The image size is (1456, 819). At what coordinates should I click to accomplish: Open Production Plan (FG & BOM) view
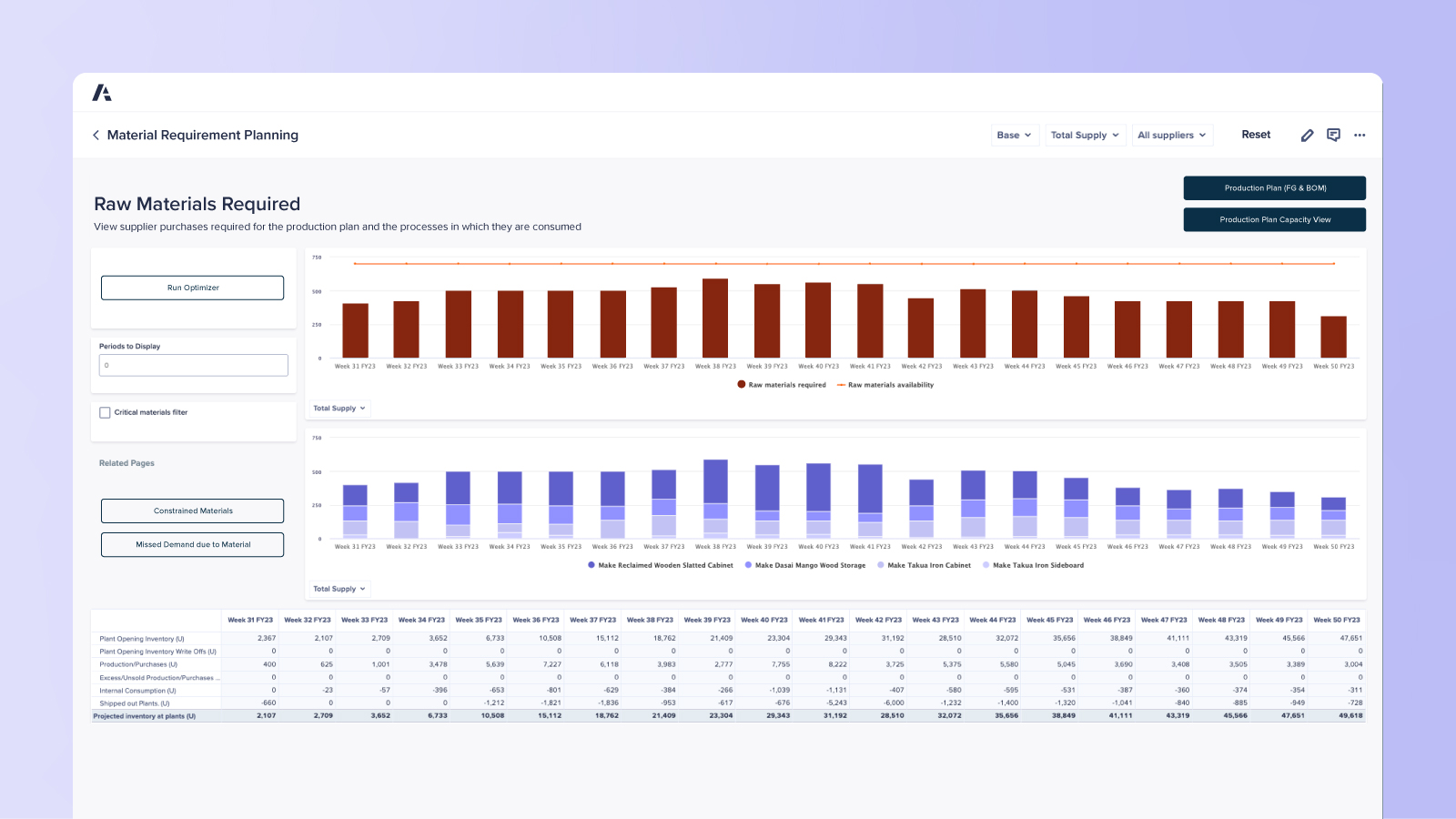click(1274, 187)
